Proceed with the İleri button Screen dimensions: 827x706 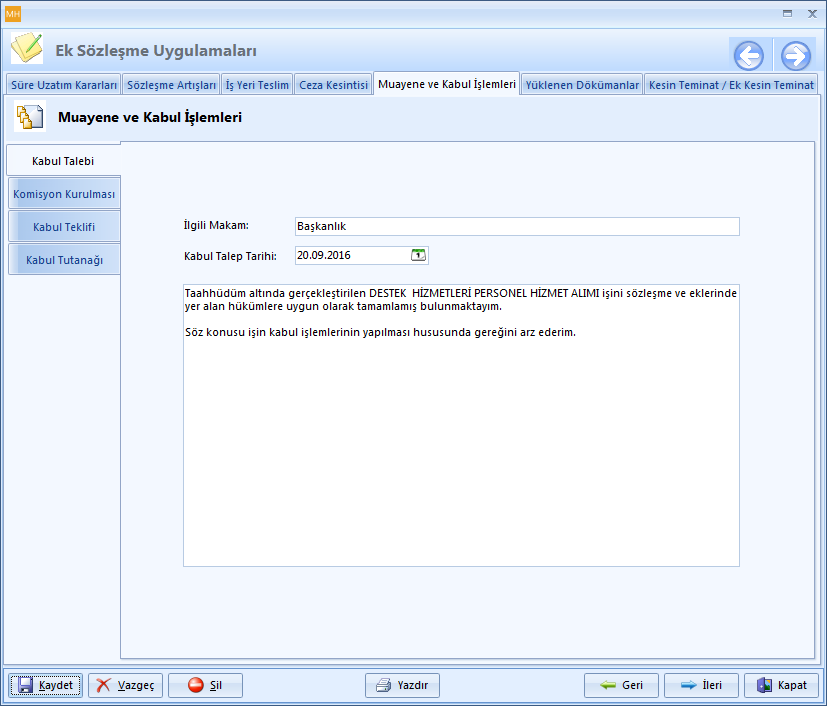pos(701,685)
